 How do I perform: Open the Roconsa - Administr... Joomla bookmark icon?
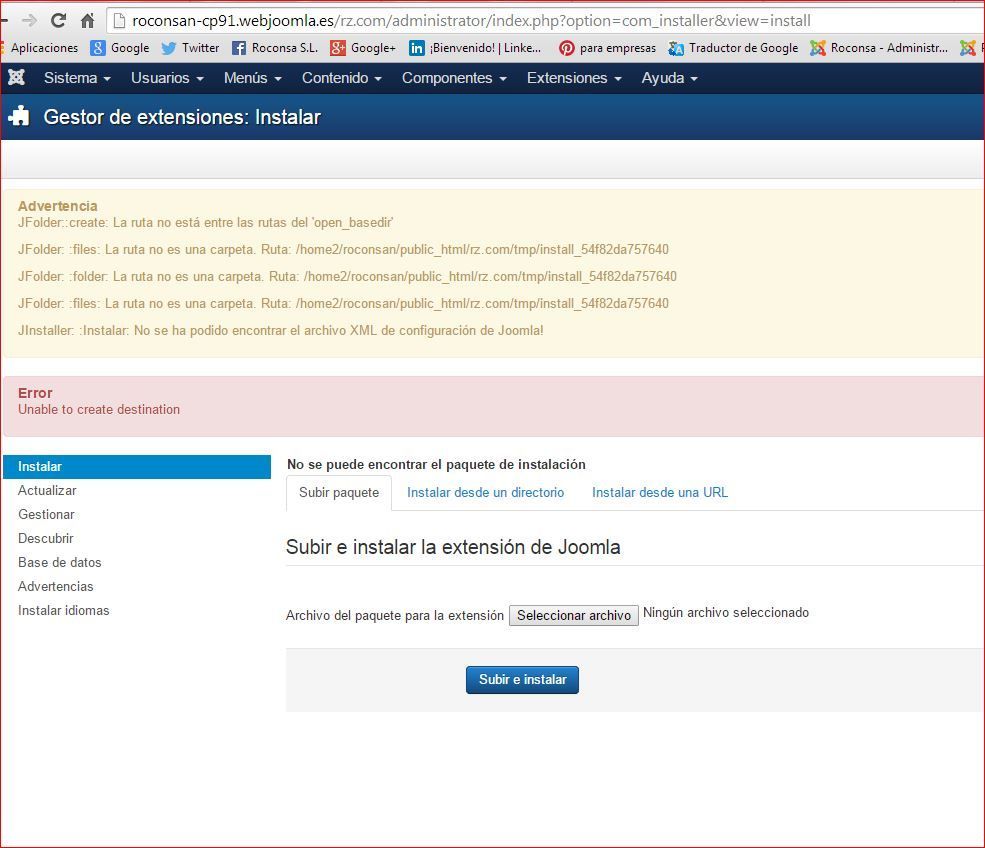pyautogui.click(x=818, y=48)
